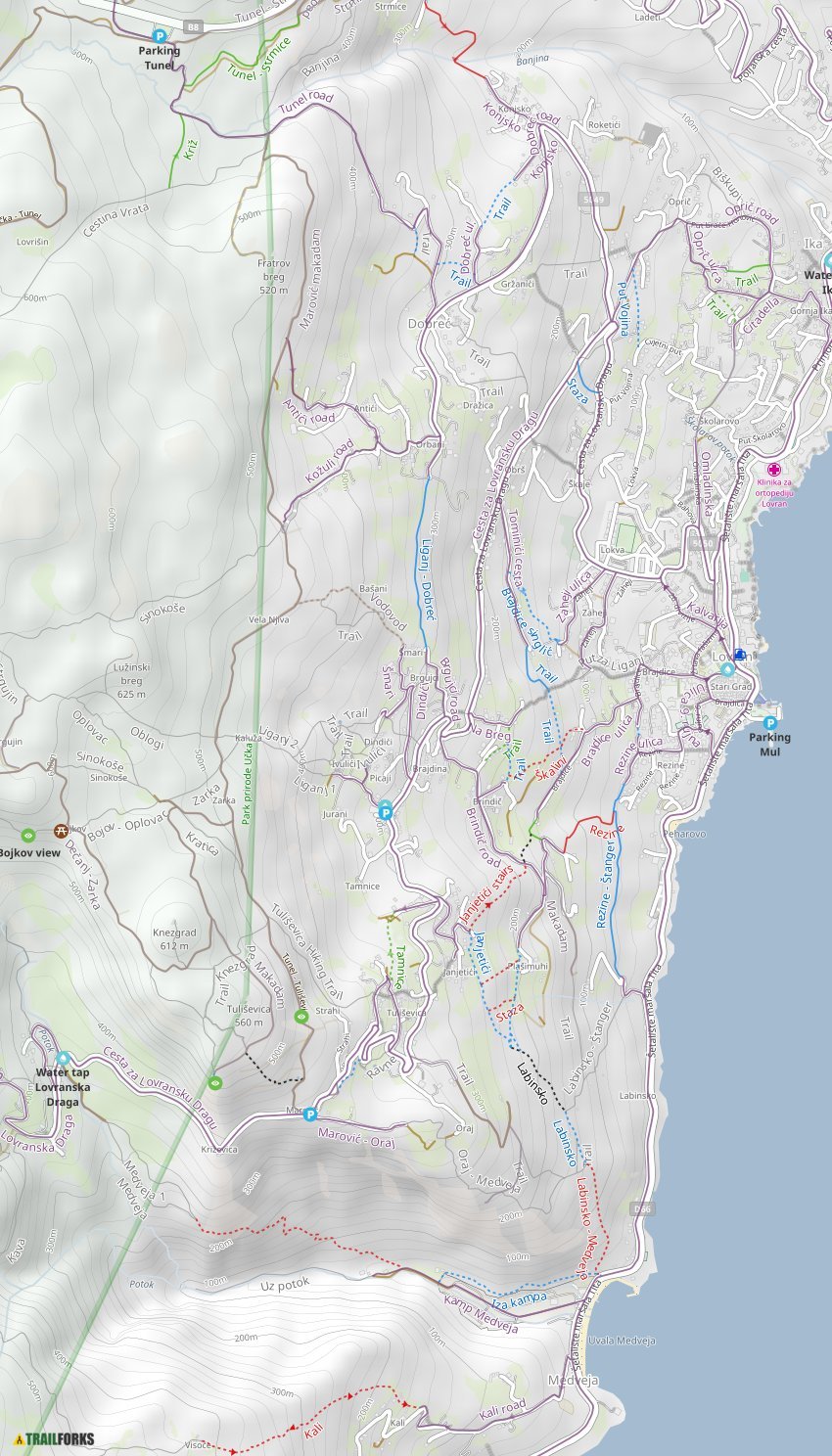The height and width of the screenshot is (1456, 832).
Task: Click the pink medical cross for Klinika za ortopediju Lovran
Action: (774, 469)
